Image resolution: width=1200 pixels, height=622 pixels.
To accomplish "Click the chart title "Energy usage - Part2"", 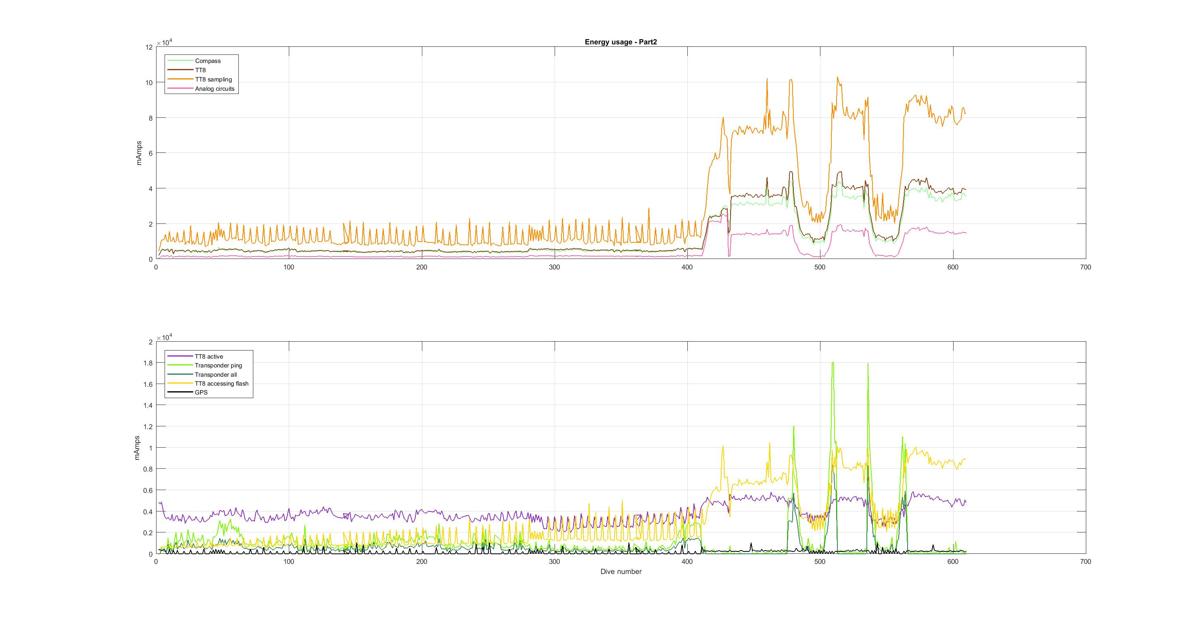I will coord(620,42).
